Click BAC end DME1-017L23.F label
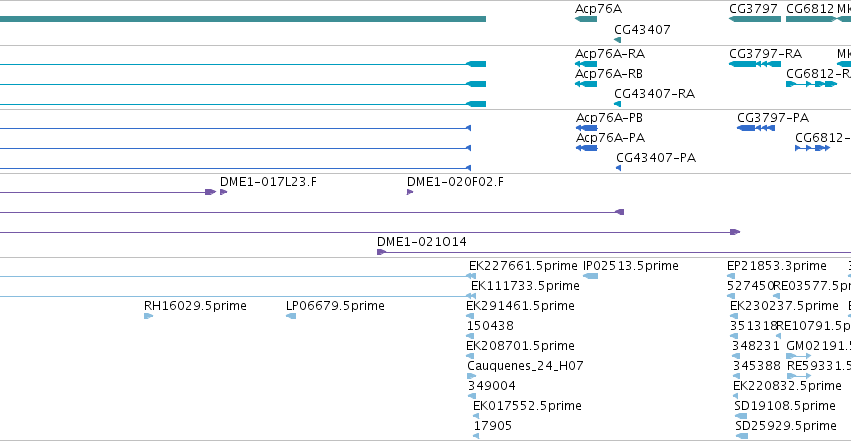 click(x=268, y=182)
